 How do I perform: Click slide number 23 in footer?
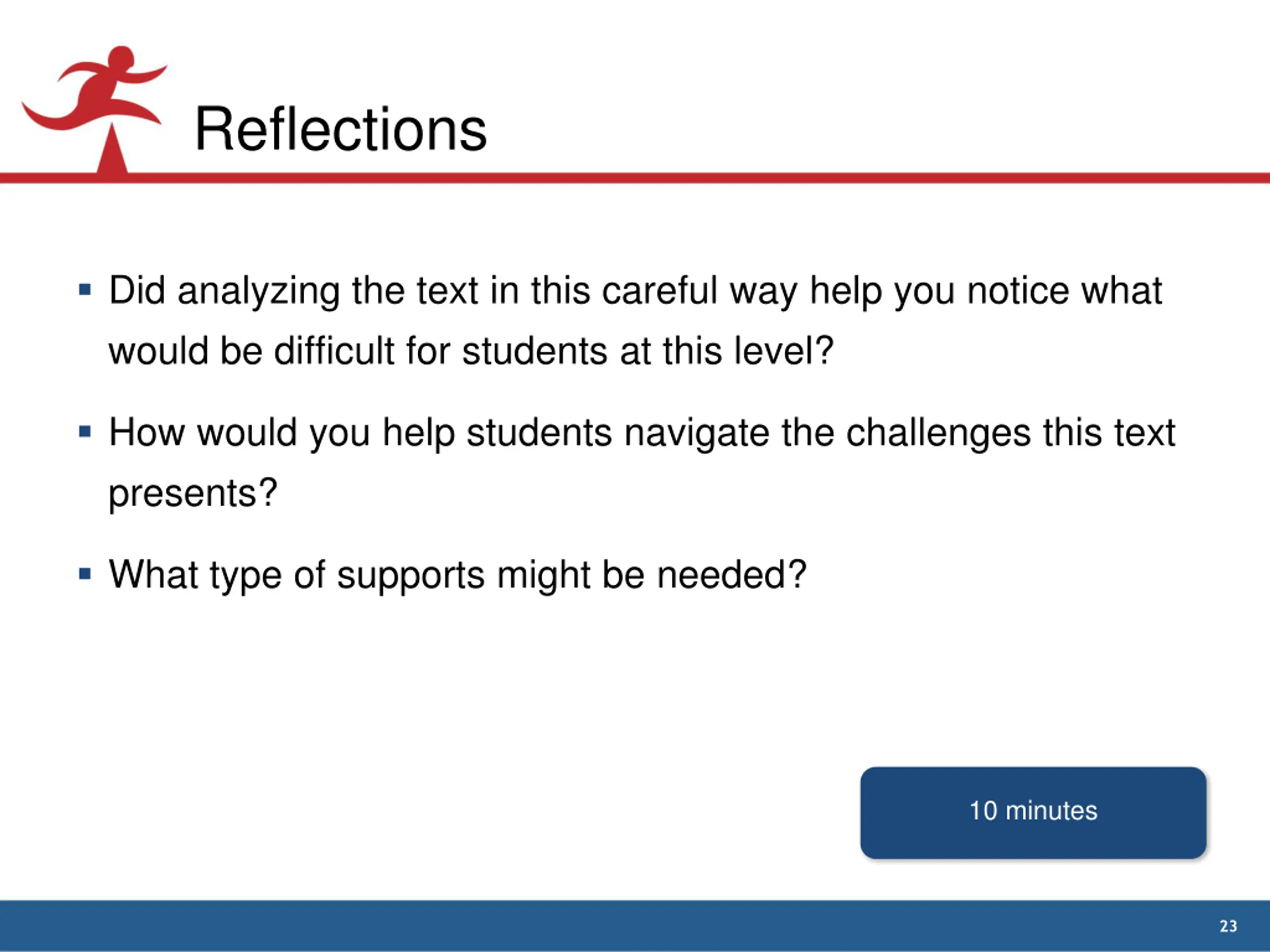pos(1228,926)
